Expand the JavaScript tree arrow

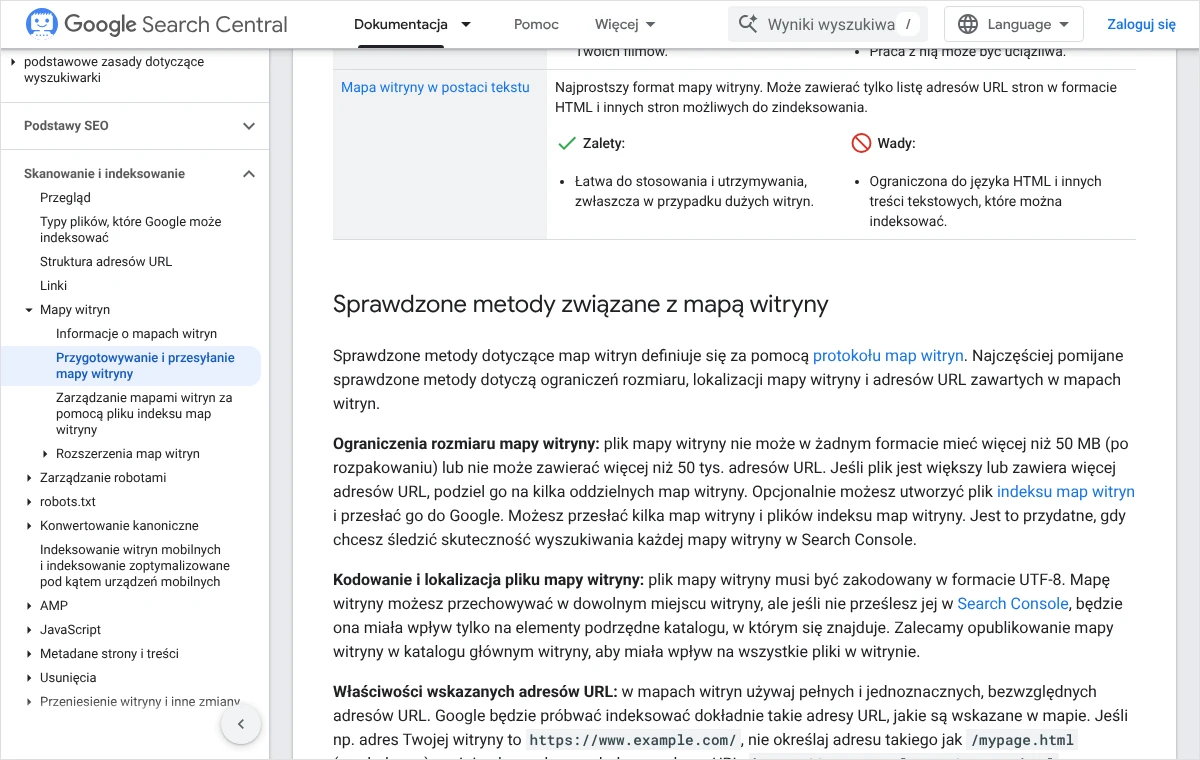coord(30,630)
